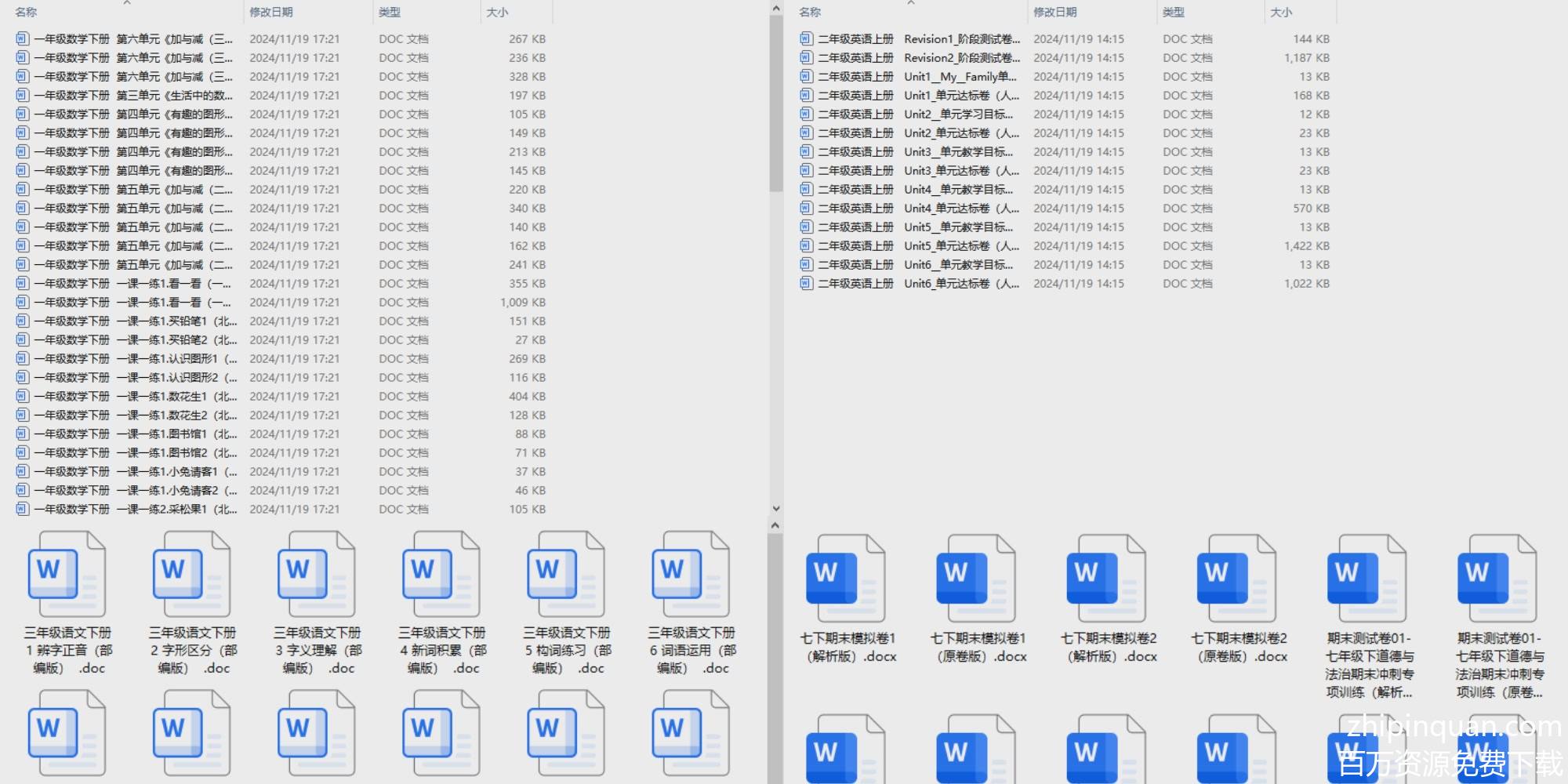Click the file icon of Unit4_单元达标卷 row

point(806,208)
